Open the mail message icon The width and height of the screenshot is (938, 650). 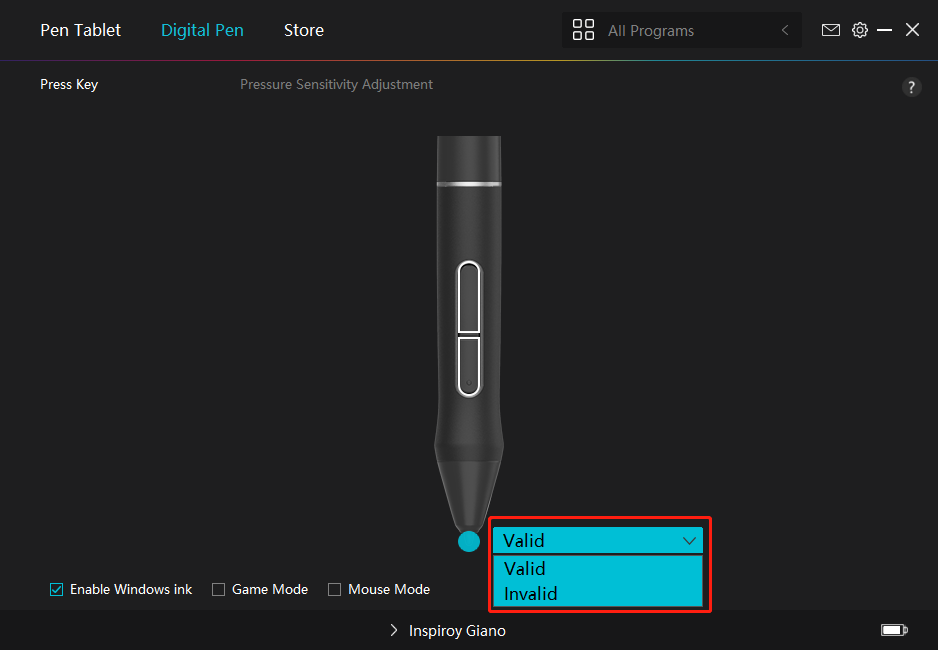pos(830,30)
